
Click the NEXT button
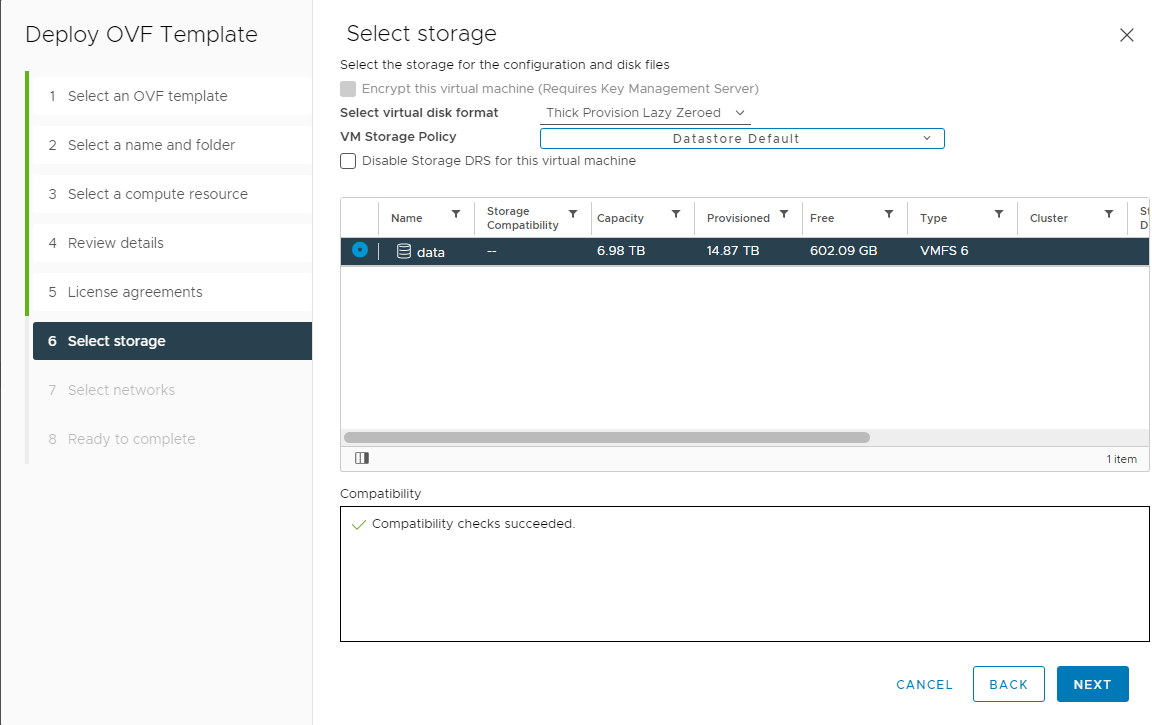point(1092,684)
